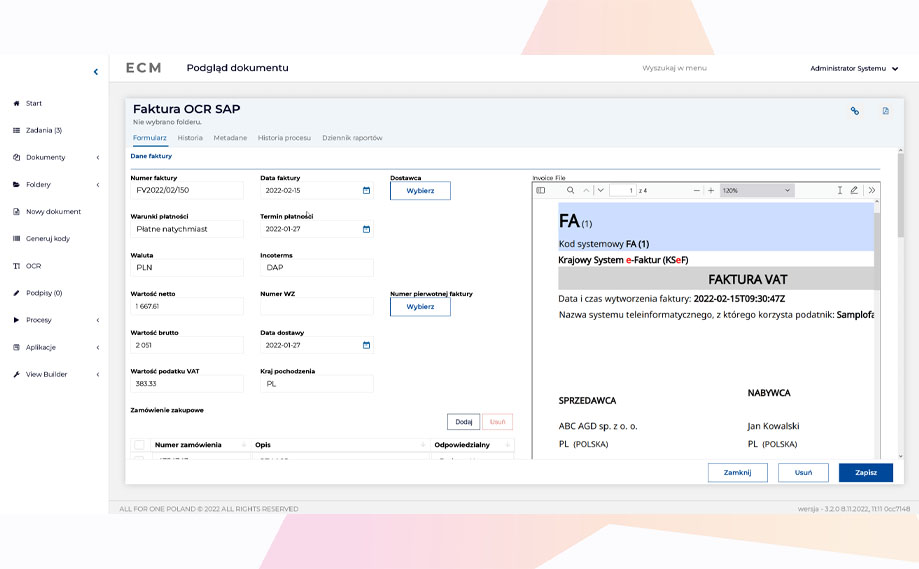Open search in the invoice PDF viewer
The width and height of the screenshot is (919, 569).
(570, 190)
